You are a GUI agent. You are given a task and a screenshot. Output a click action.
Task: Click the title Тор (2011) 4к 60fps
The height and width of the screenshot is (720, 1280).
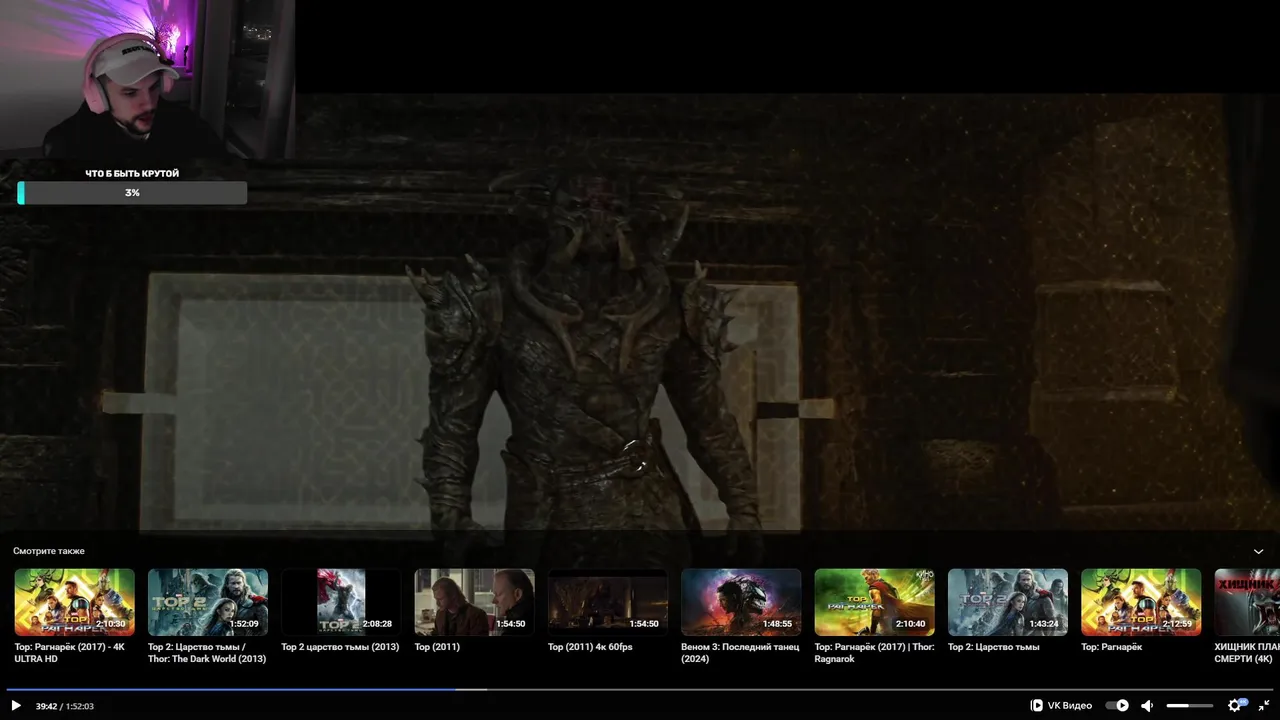(x=590, y=647)
